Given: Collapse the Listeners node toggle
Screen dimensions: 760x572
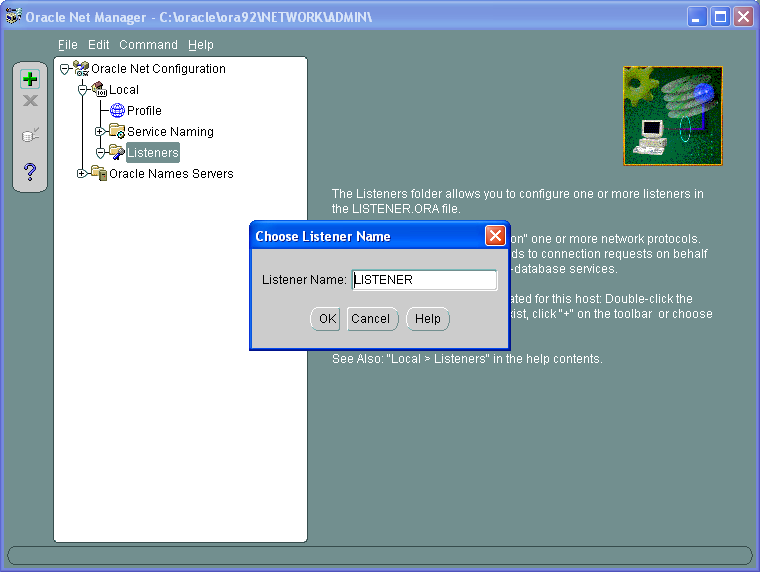Looking at the screenshot, I should tap(100, 153).
